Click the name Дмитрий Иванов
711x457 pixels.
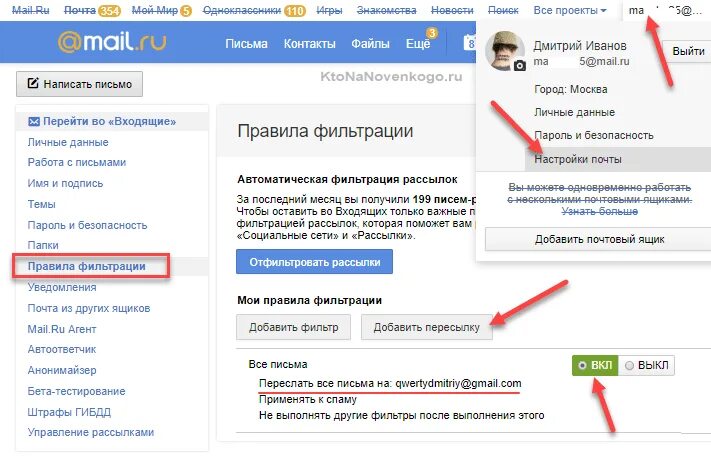coord(580,45)
